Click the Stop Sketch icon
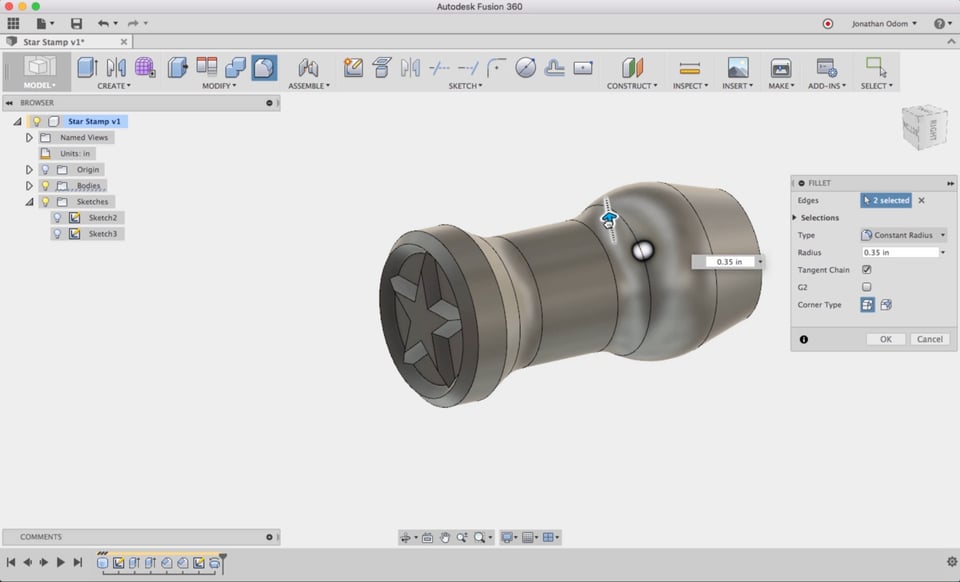This screenshot has width=960, height=582. (x=554, y=67)
